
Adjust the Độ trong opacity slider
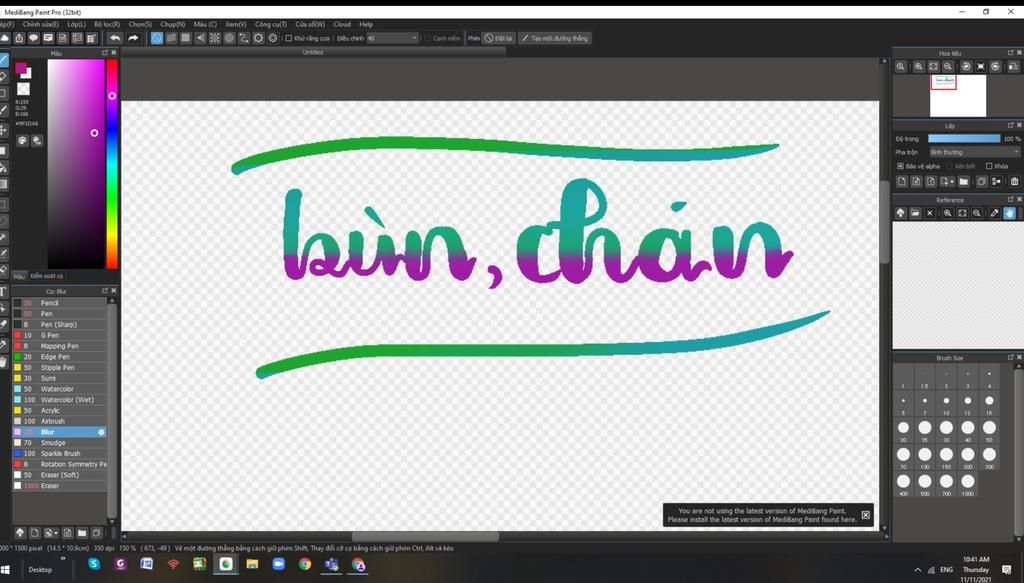[964, 138]
